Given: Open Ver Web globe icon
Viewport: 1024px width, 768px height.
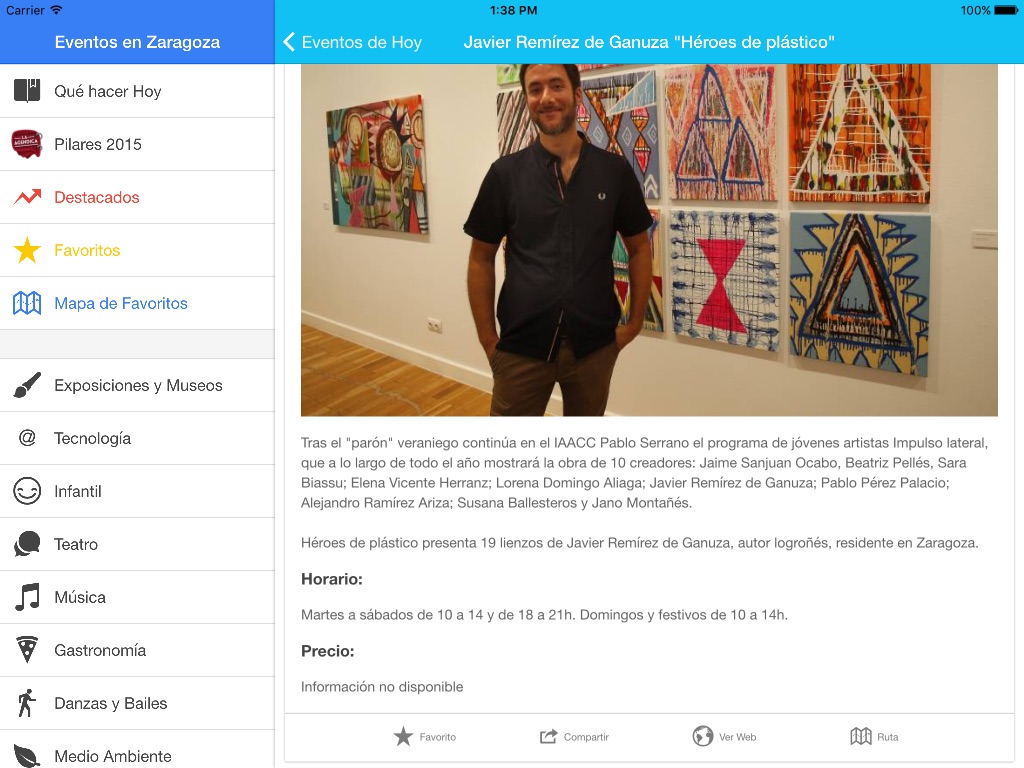Looking at the screenshot, I should tap(703, 737).
